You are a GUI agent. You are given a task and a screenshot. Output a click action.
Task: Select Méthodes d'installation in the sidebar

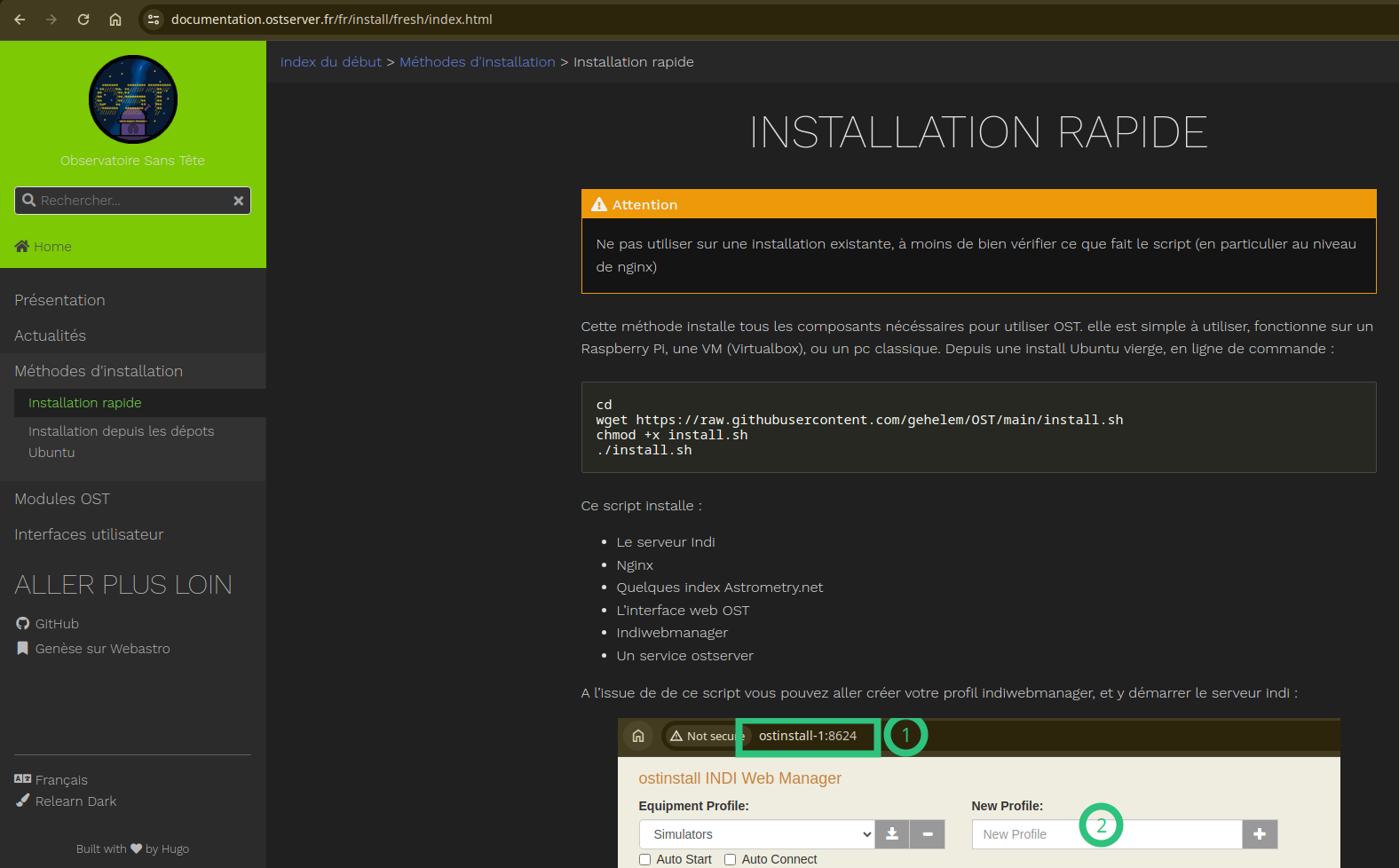99,371
